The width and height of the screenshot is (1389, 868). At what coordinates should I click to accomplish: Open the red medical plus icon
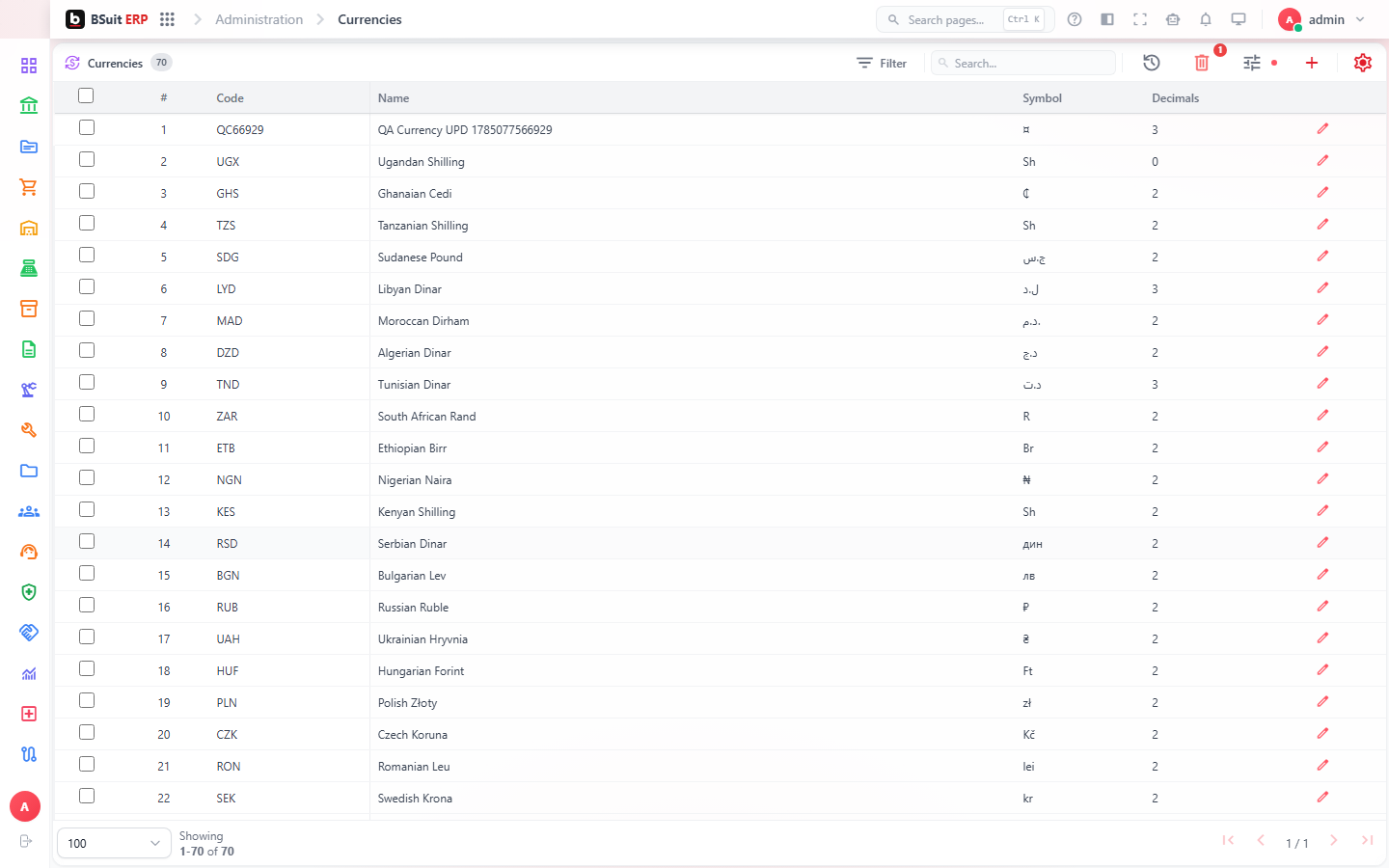click(29, 714)
